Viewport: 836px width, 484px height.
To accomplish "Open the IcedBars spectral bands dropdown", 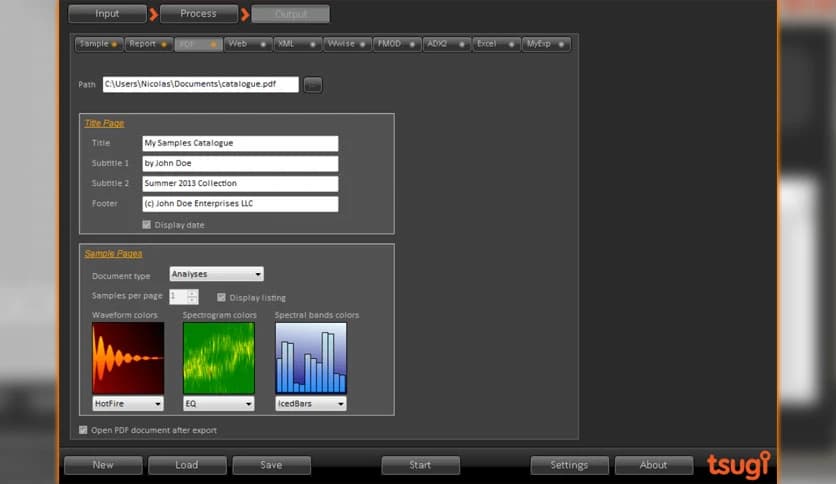I will (310, 404).
